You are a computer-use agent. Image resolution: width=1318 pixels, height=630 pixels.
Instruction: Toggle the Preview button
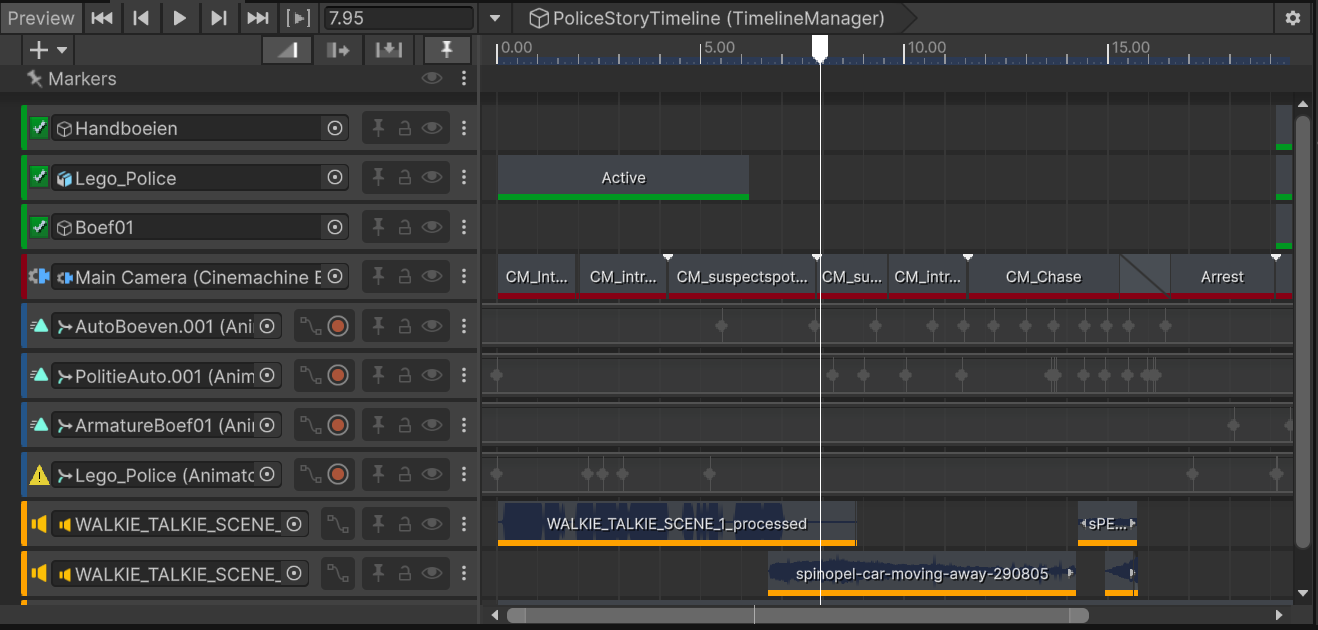pos(41,18)
